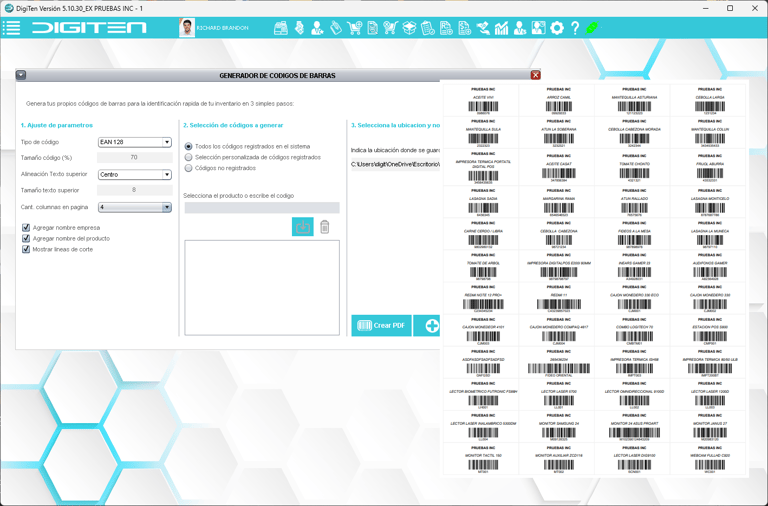
Task: Click the user with dollar sign icon
Action: point(520,28)
